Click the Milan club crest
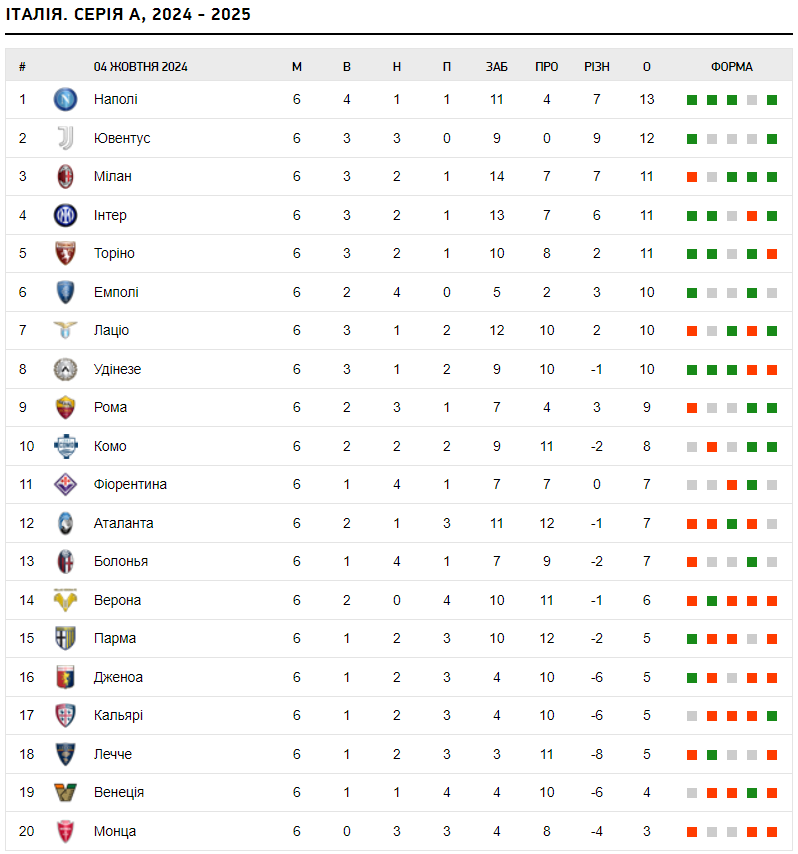 click(x=65, y=176)
